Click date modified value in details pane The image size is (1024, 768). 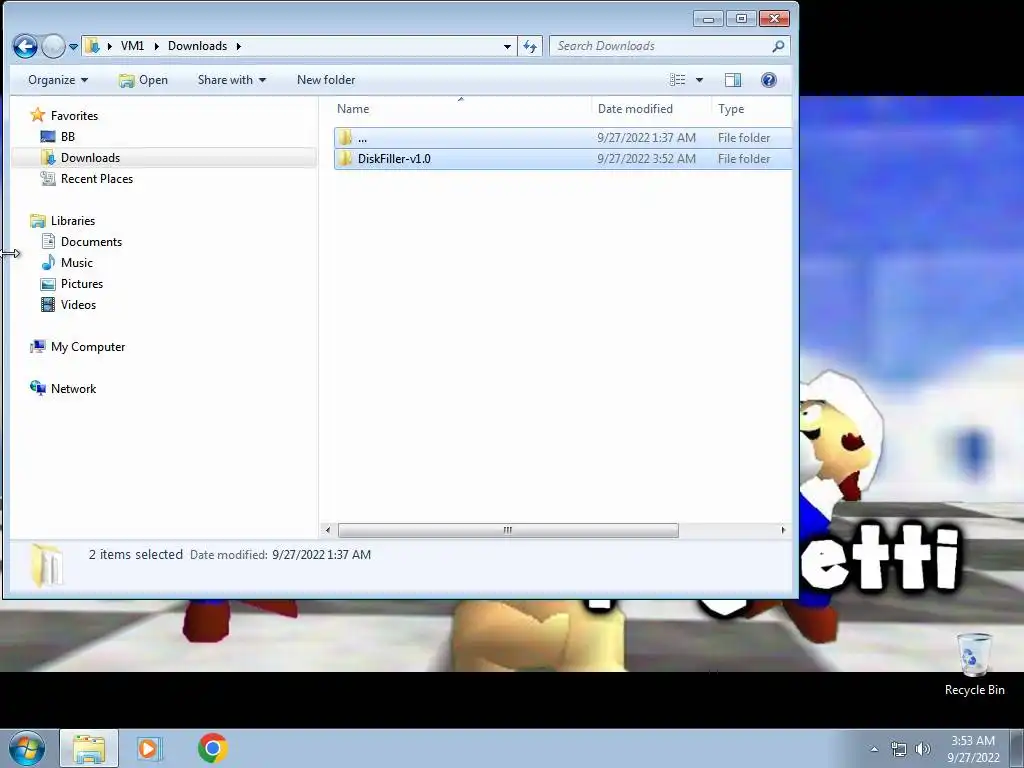[321, 554]
